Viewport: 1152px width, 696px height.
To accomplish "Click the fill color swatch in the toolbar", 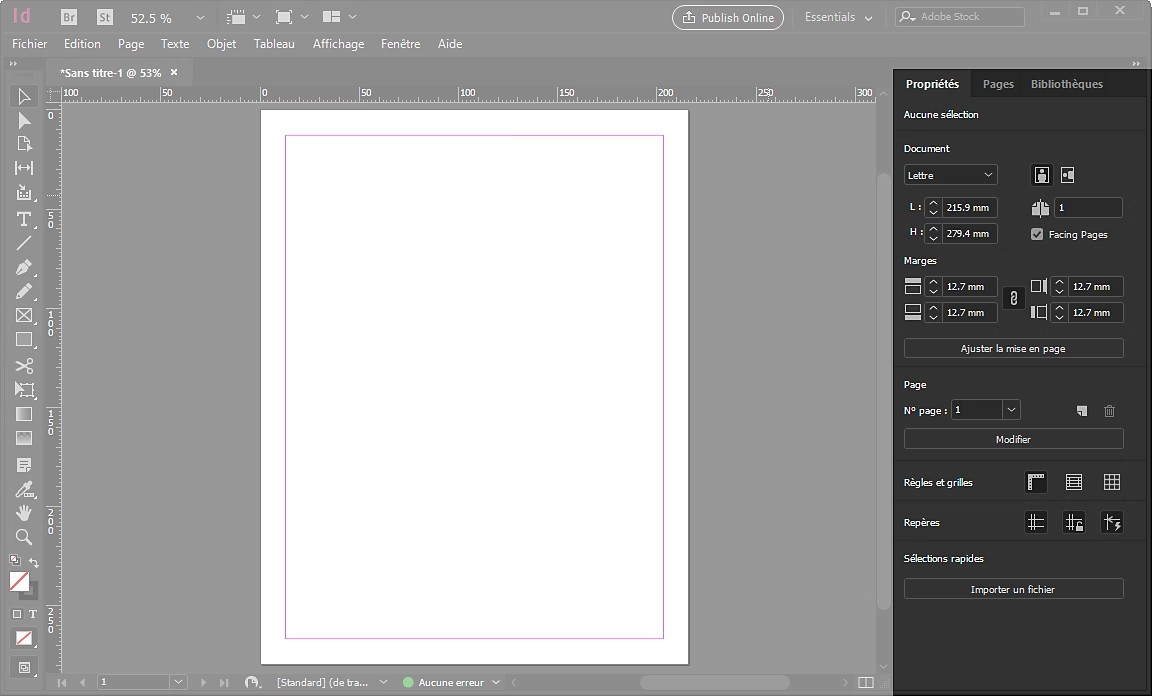I will (18, 581).
